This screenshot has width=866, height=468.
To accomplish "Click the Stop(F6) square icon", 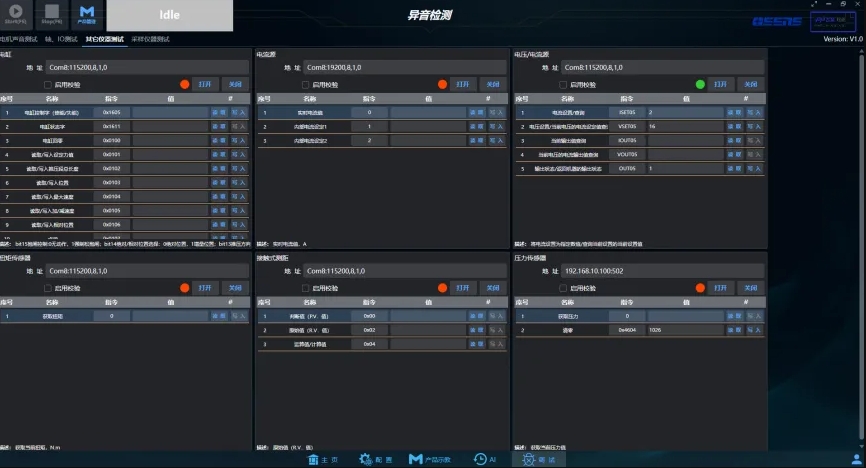I will click(51, 13).
